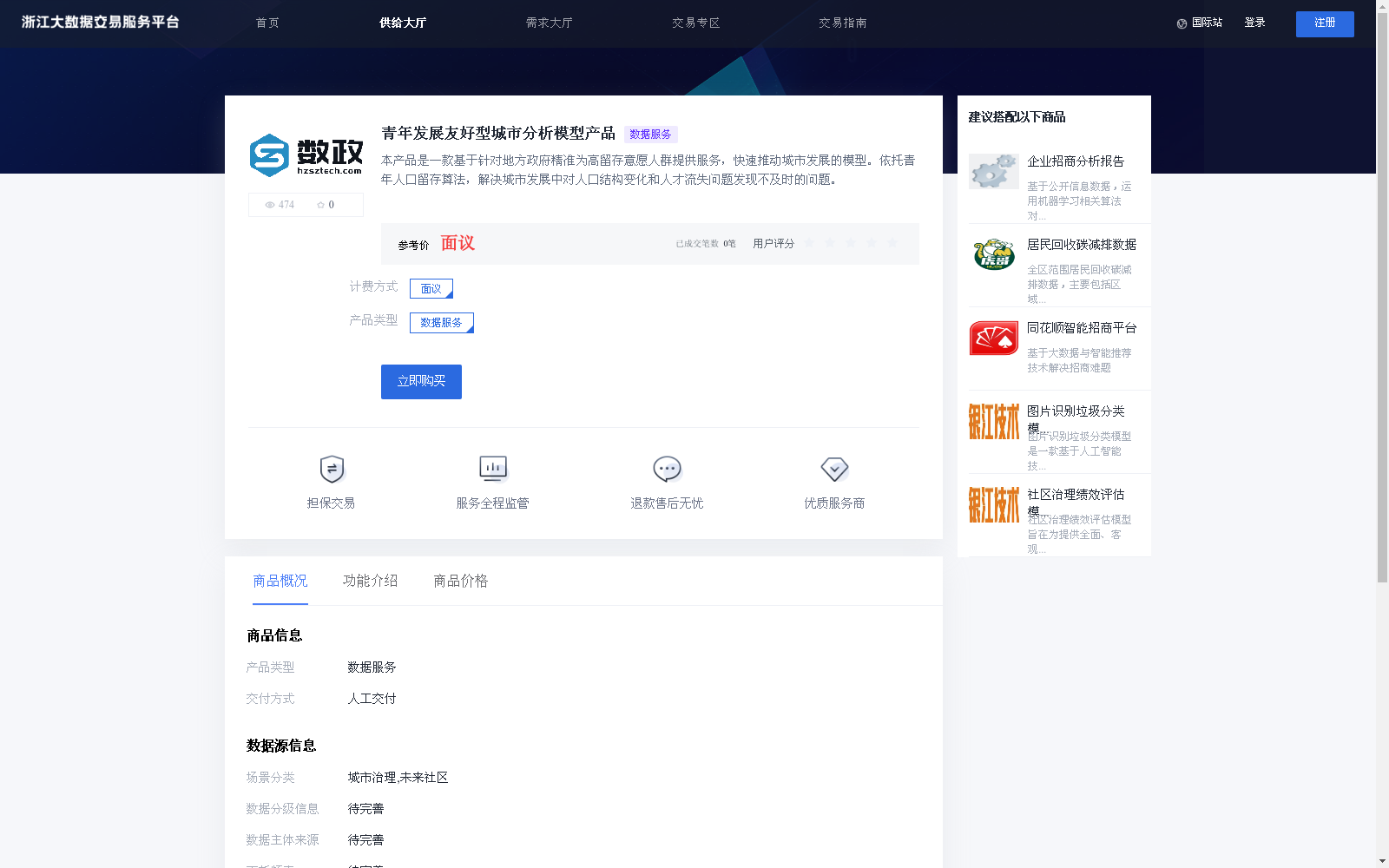Open 企业招商分析报告 recommended product

point(1076,161)
